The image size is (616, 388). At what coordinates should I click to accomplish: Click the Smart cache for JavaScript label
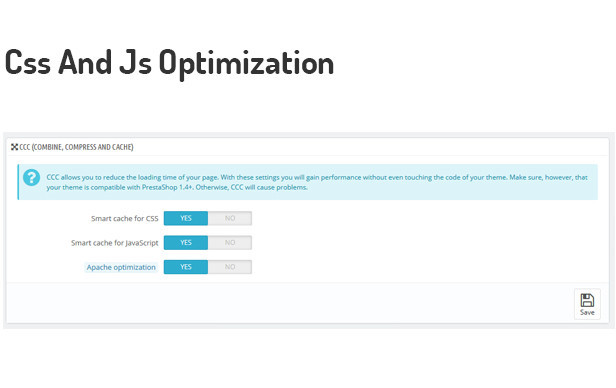click(114, 243)
